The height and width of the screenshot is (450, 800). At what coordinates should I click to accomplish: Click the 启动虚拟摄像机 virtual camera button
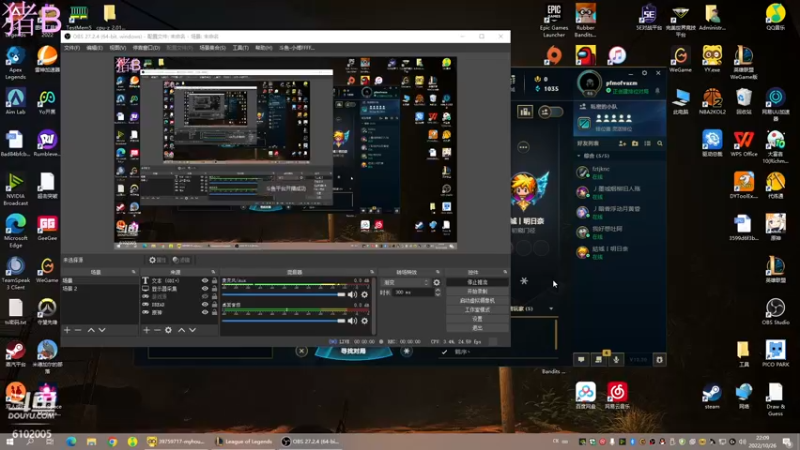478,301
